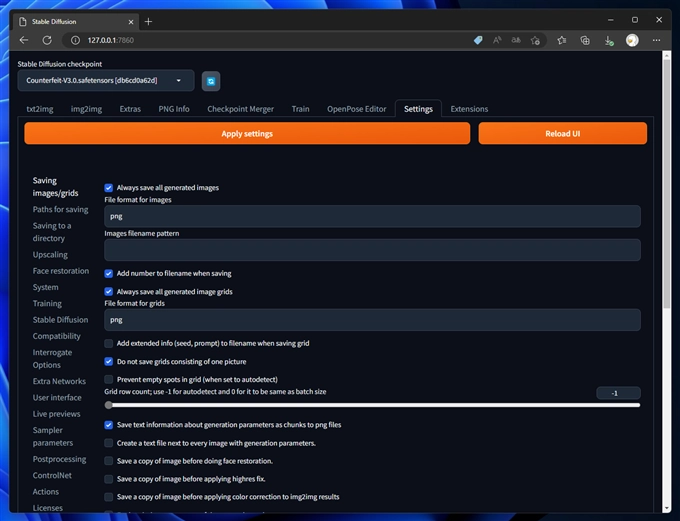
Task: Open the browser profile avatar
Action: coord(632,40)
